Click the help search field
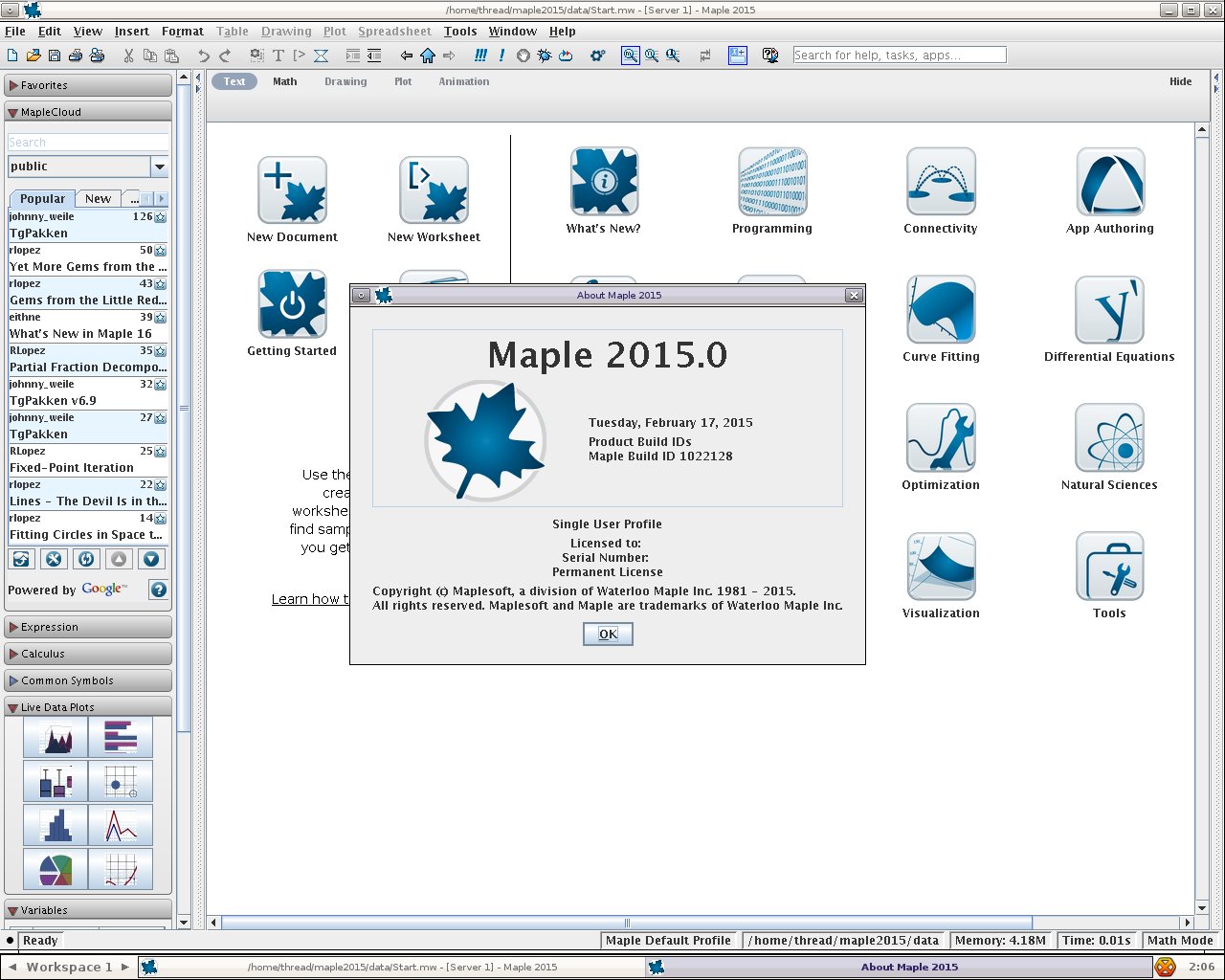1225x980 pixels. pyautogui.click(x=900, y=56)
